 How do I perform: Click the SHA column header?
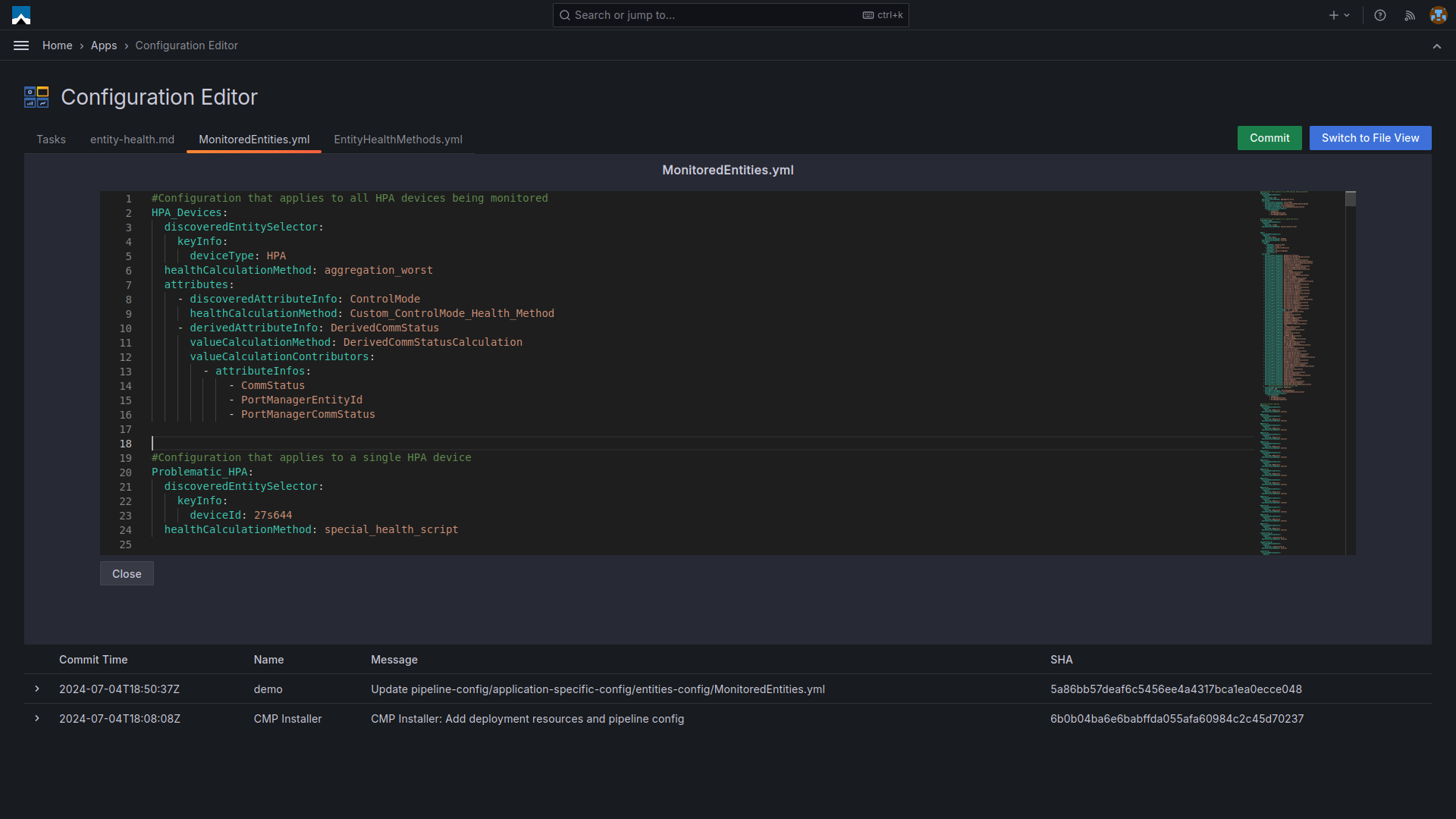point(1062,660)
